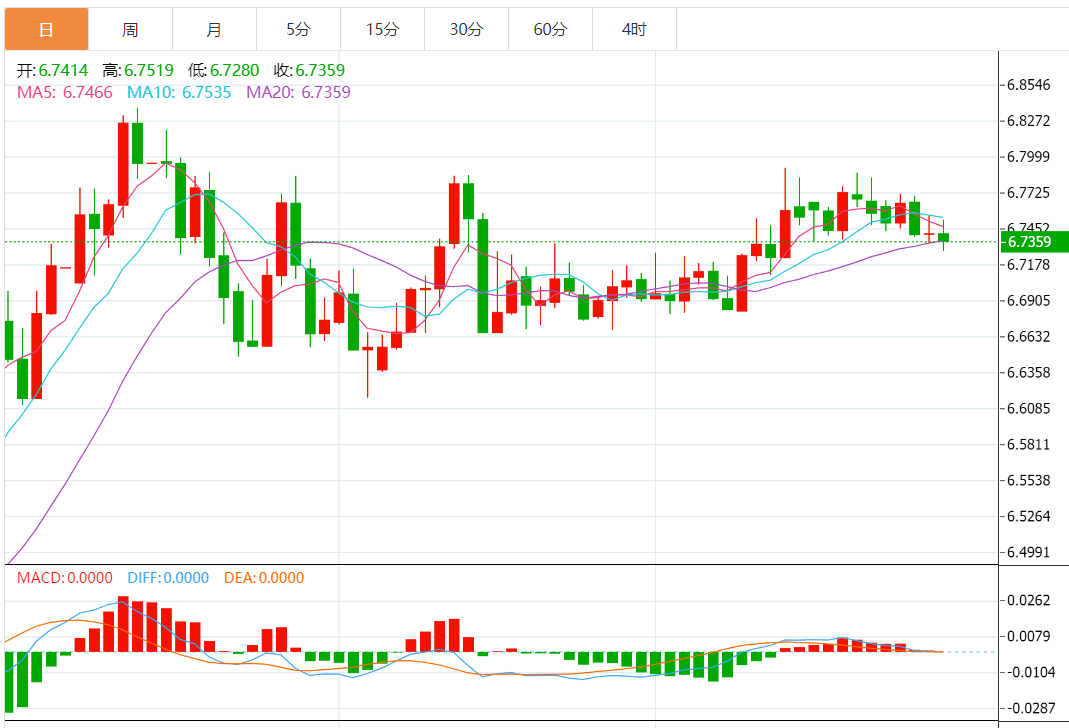Click the 6.6085 price axis label
The width and height of the screenshot is (1069, 728).
point(1028,408)
